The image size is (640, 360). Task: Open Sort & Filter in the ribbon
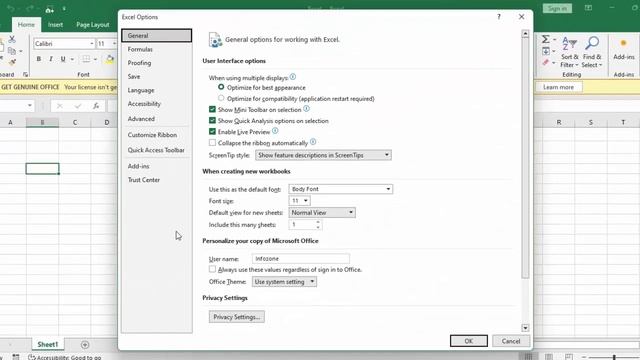pos(569,52)
